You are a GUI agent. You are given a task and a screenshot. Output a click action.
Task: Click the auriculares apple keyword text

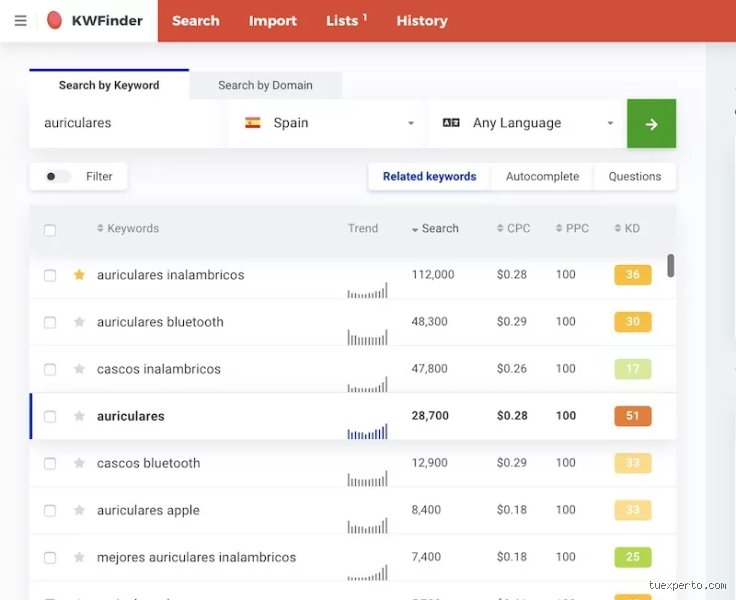[x=148, y=510]
